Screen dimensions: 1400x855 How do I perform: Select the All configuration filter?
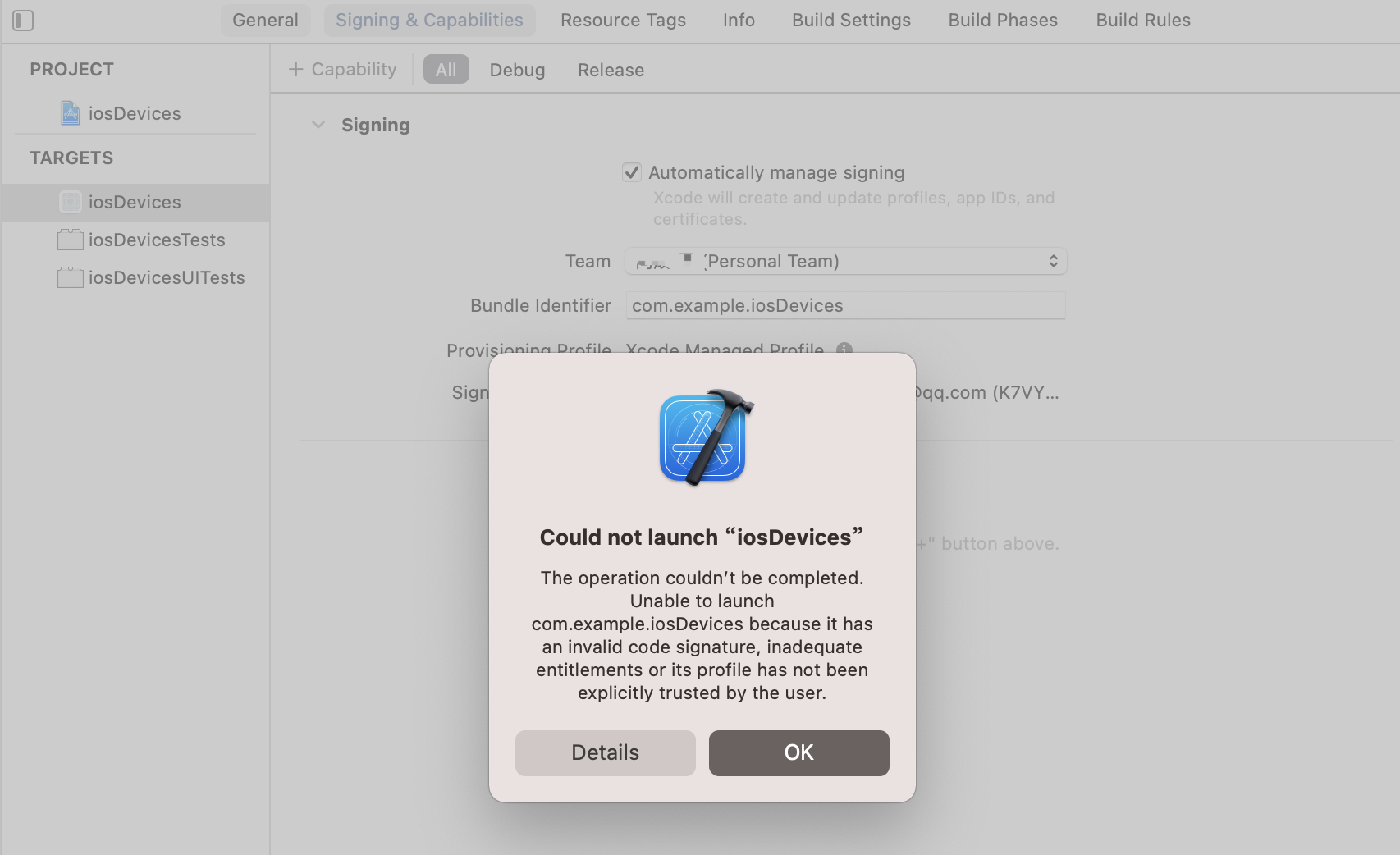click(x=446, y=70)
